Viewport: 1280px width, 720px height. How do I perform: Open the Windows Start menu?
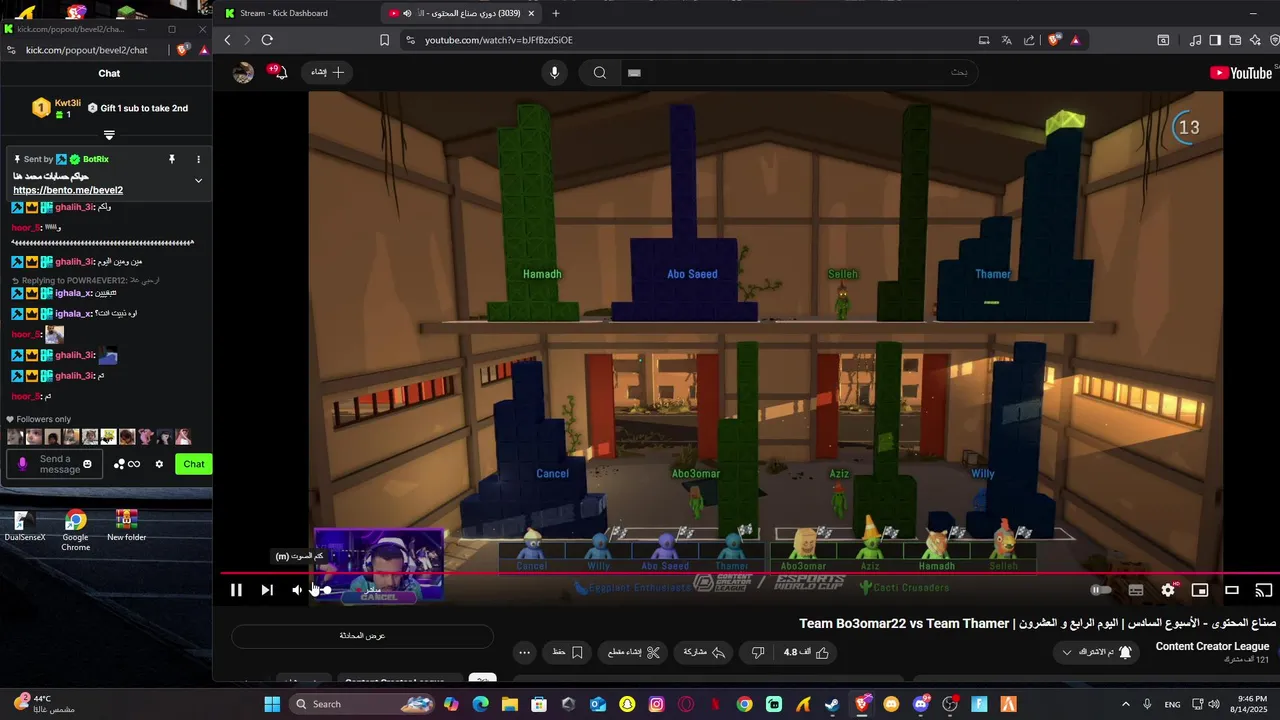coord(272,704)
